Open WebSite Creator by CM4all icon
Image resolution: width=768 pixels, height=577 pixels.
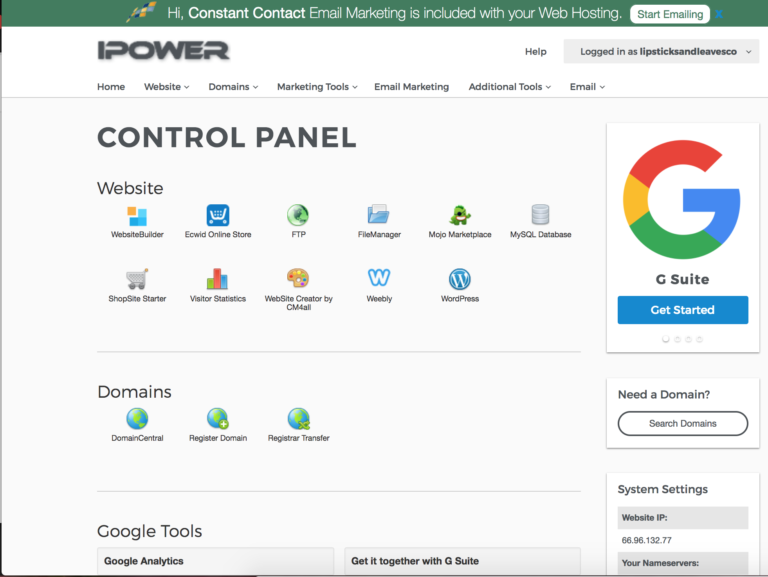point(298,278)
